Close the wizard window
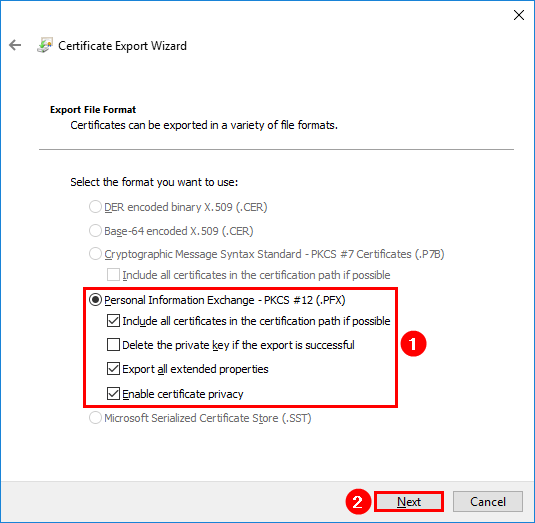 coord(519,15)
